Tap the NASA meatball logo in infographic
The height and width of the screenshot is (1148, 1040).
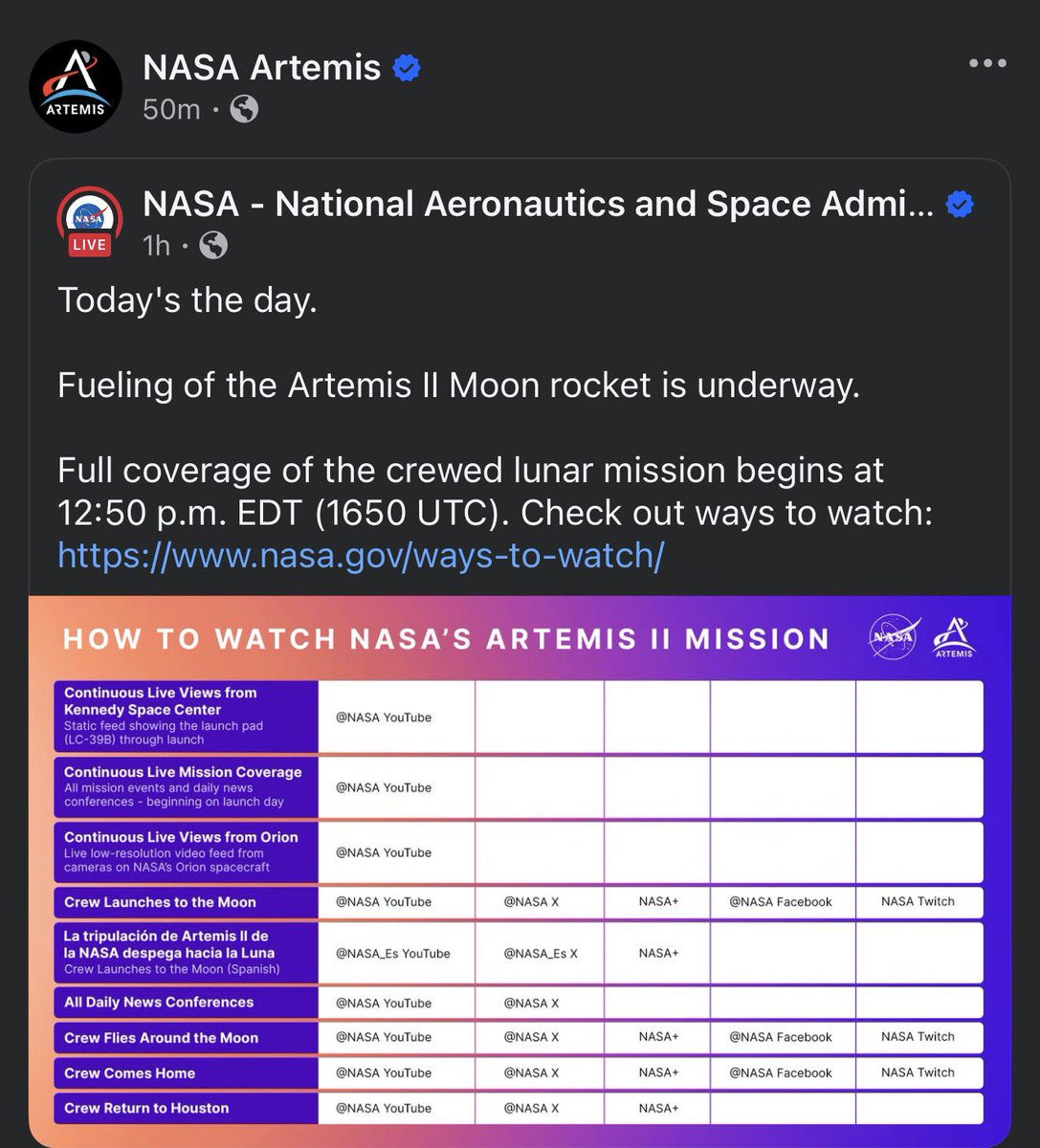(895, 637)
